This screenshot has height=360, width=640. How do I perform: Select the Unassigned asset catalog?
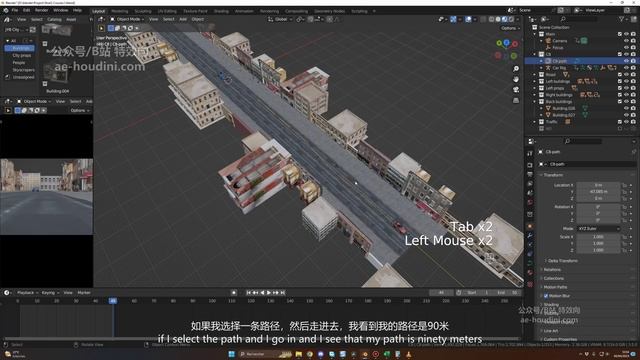point(23,77)
